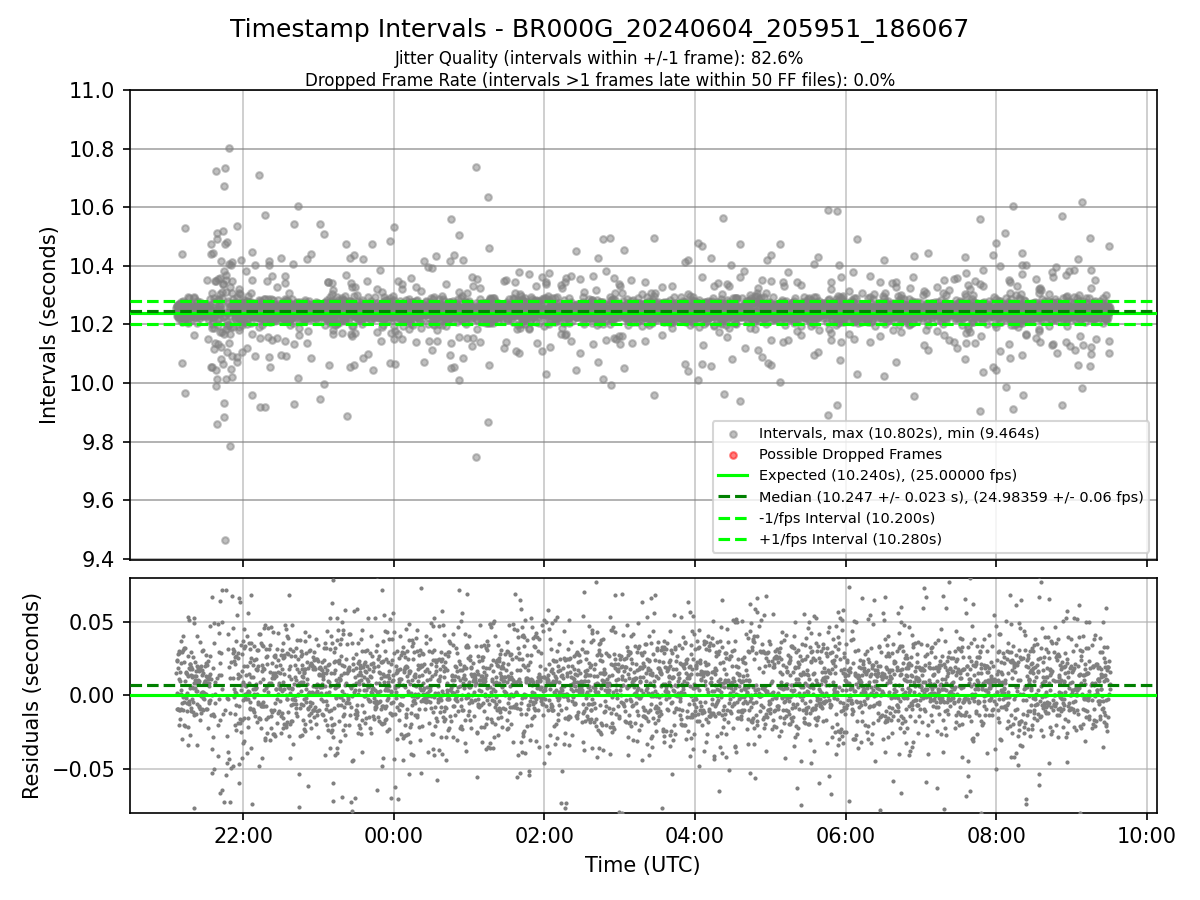1200x900 pixels.
Task: Click legend entry '-1/fps Interval (10.200s)'
Action: [847, 518]
